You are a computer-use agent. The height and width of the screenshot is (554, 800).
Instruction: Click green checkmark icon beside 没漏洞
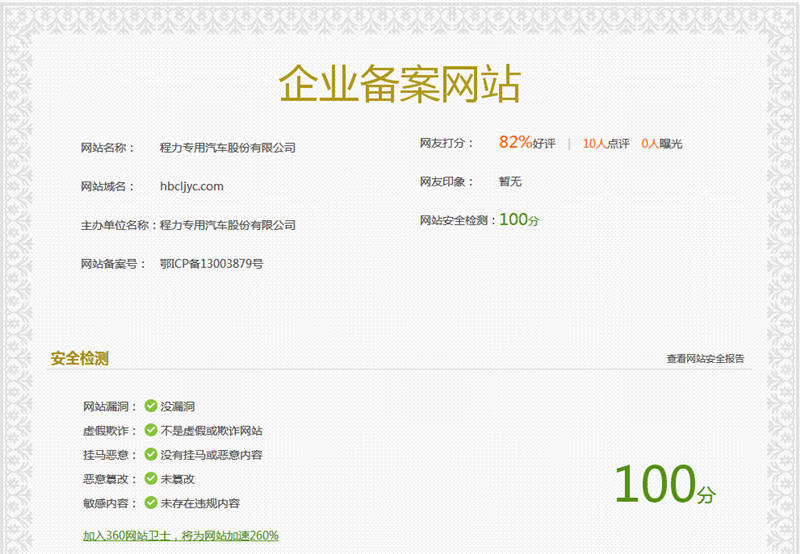pos(151,406)
